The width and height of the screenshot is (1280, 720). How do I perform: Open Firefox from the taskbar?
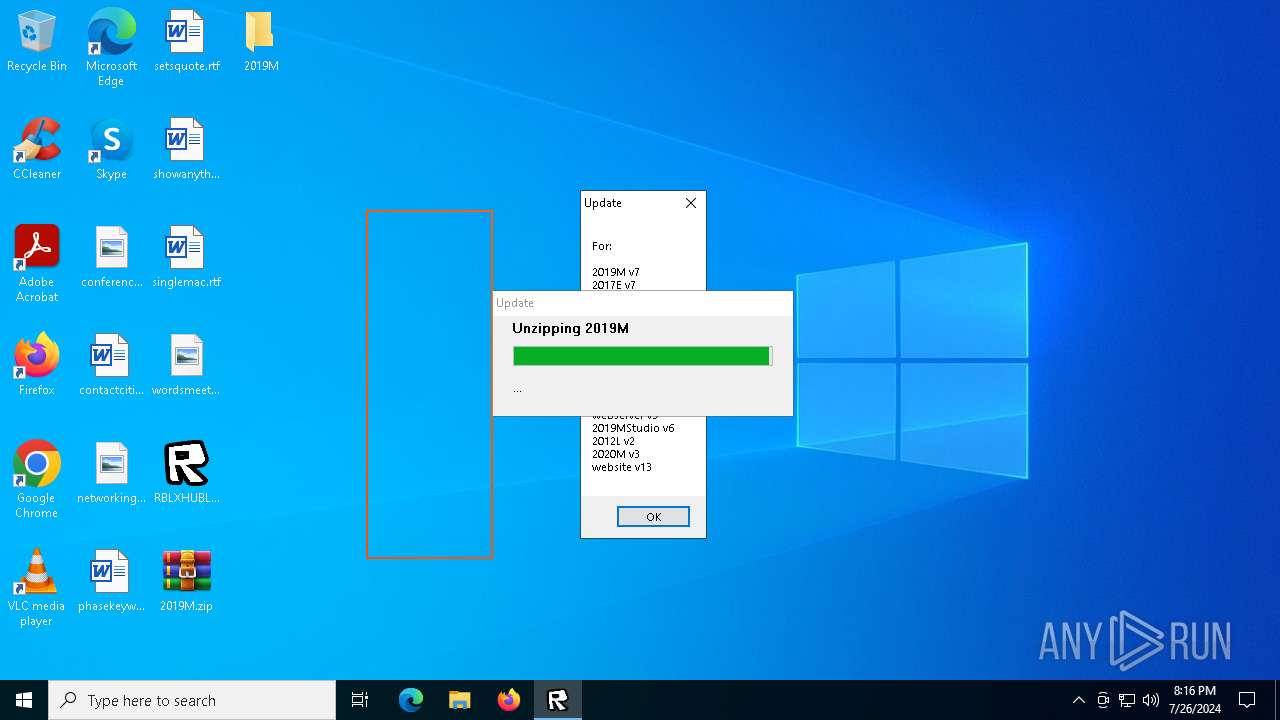[x=508, y=700]
